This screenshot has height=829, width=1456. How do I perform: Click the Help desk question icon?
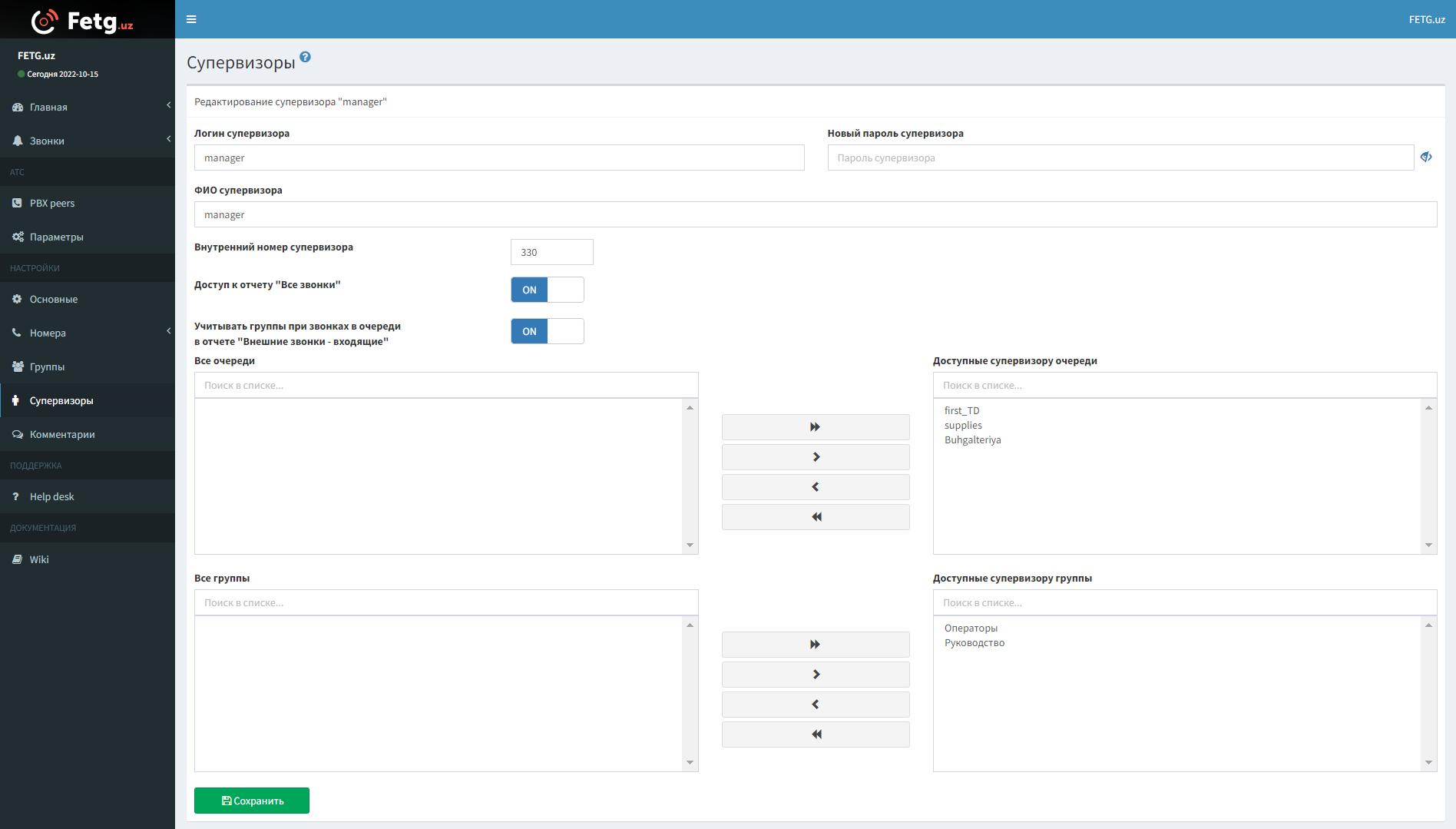pos(15,496)
